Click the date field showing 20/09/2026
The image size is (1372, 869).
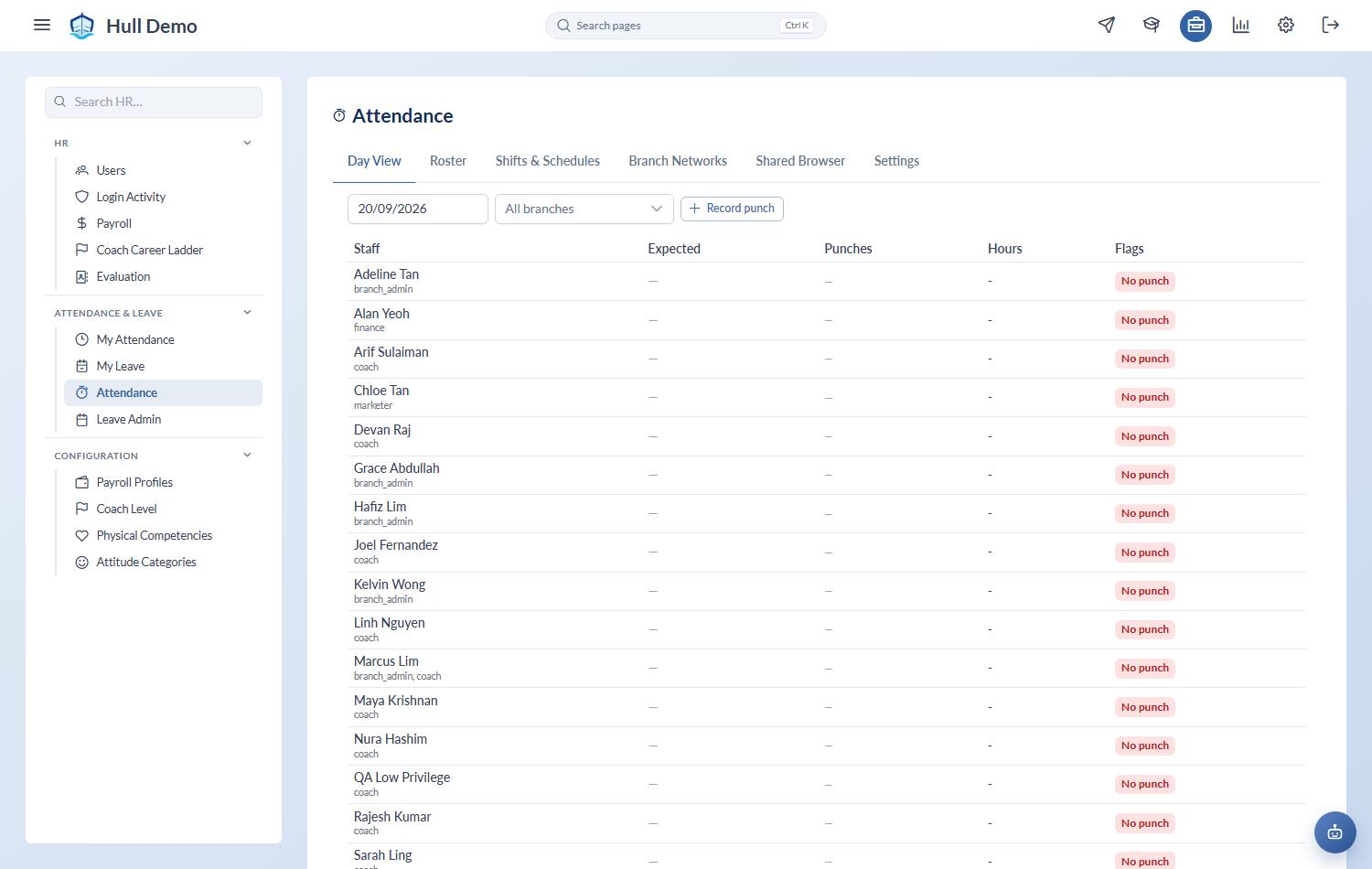[x=418, y=209]
